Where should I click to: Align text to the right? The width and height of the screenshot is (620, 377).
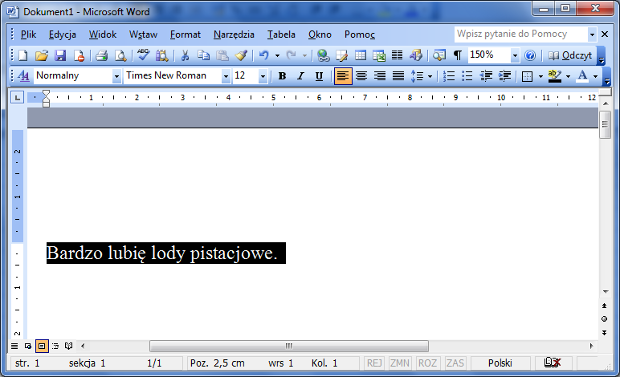tap(380, 76)
